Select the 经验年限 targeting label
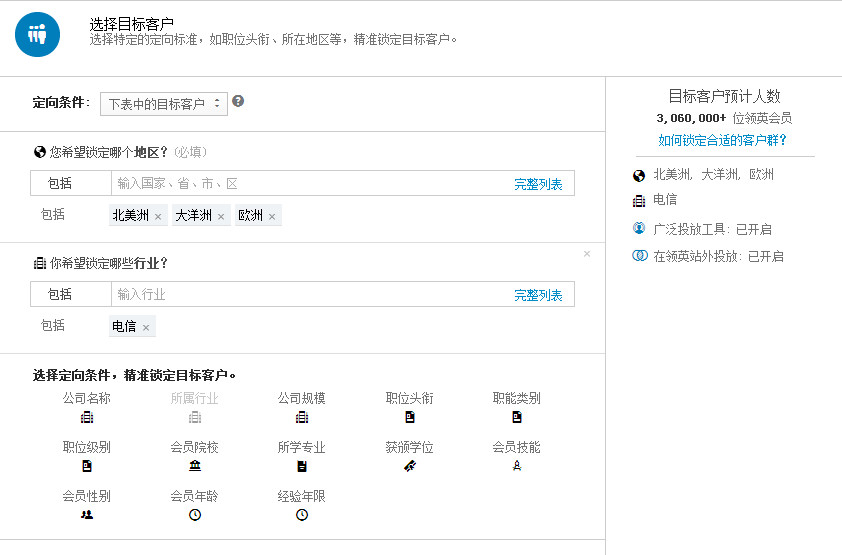 tap(302, 496)
